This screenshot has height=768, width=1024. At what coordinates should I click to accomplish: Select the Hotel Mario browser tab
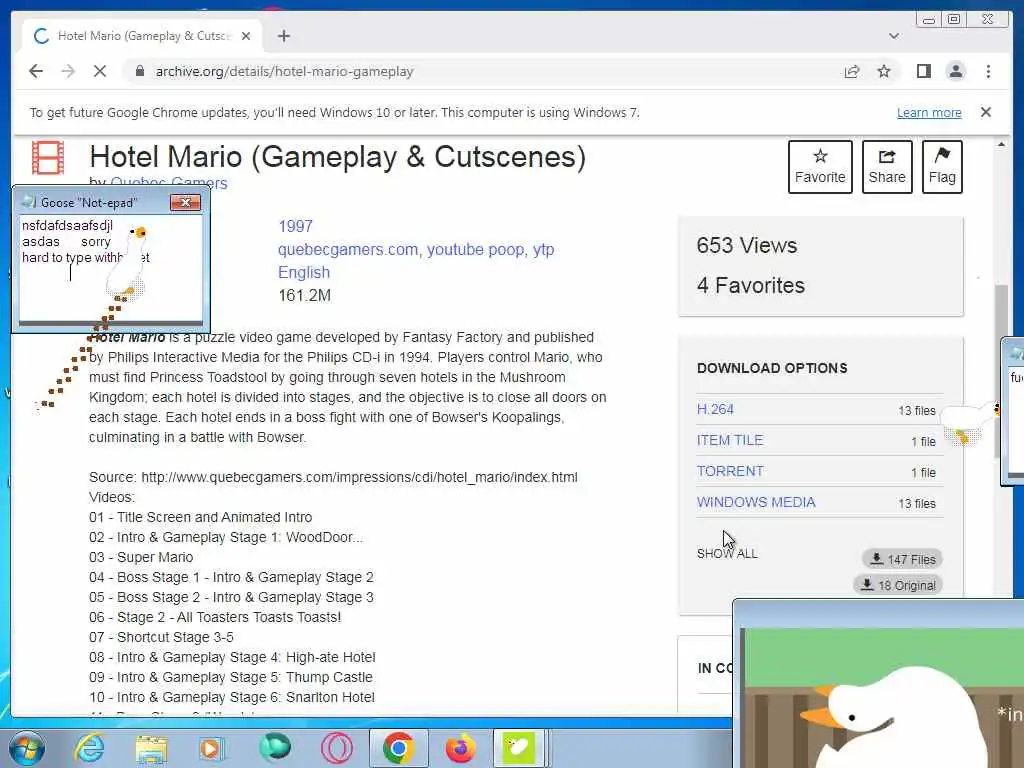click(142, 36)
